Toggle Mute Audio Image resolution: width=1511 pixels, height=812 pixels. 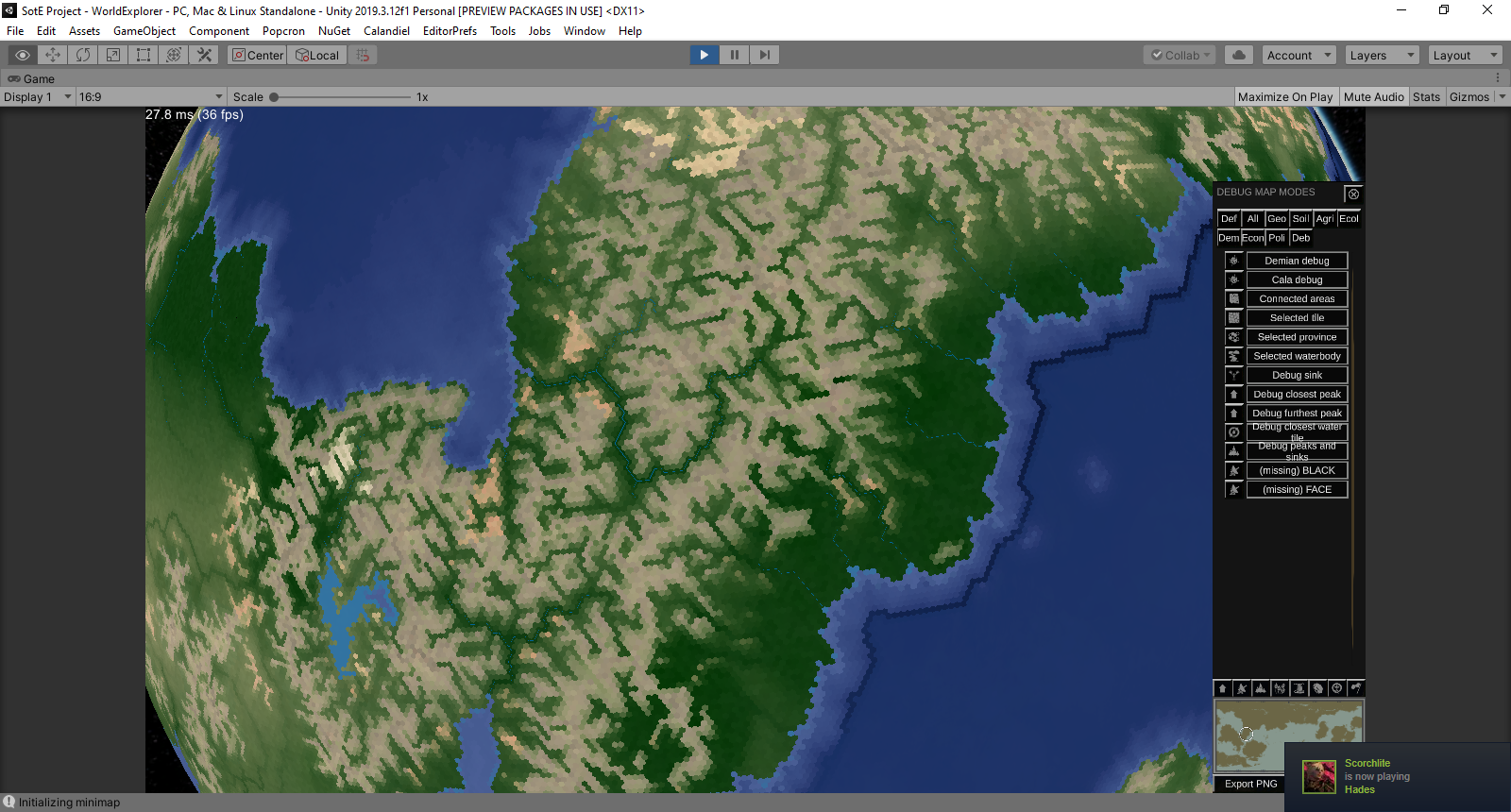[1373, 96]
